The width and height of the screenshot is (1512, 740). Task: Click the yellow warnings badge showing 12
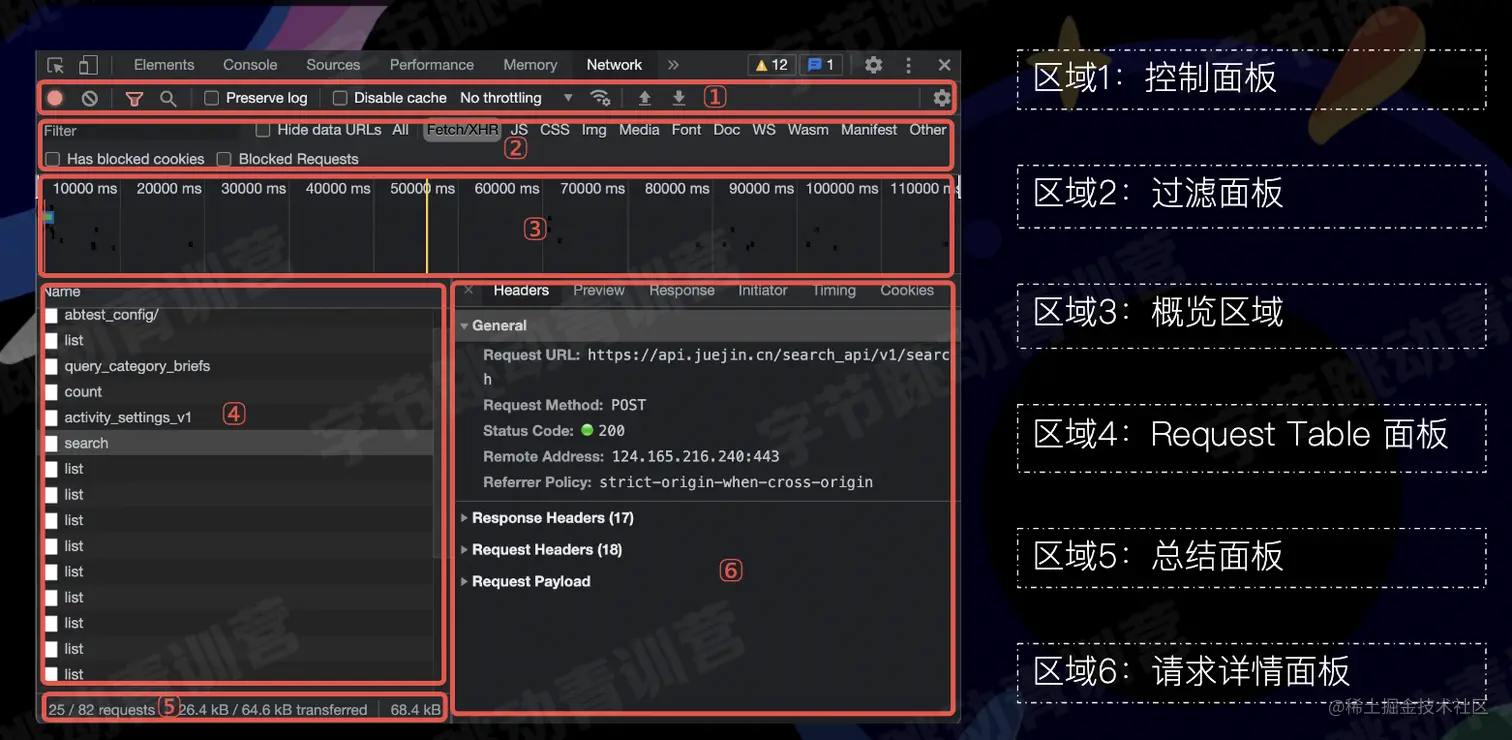point(772,65)
